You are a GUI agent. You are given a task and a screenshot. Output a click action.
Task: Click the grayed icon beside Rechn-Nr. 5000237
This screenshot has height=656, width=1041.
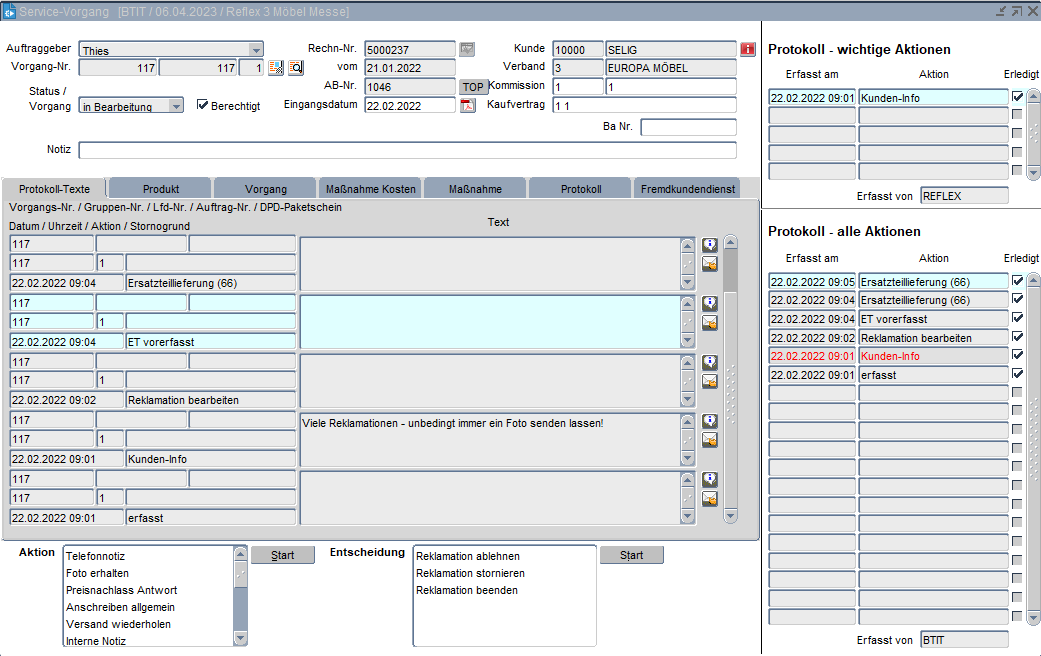467,49
